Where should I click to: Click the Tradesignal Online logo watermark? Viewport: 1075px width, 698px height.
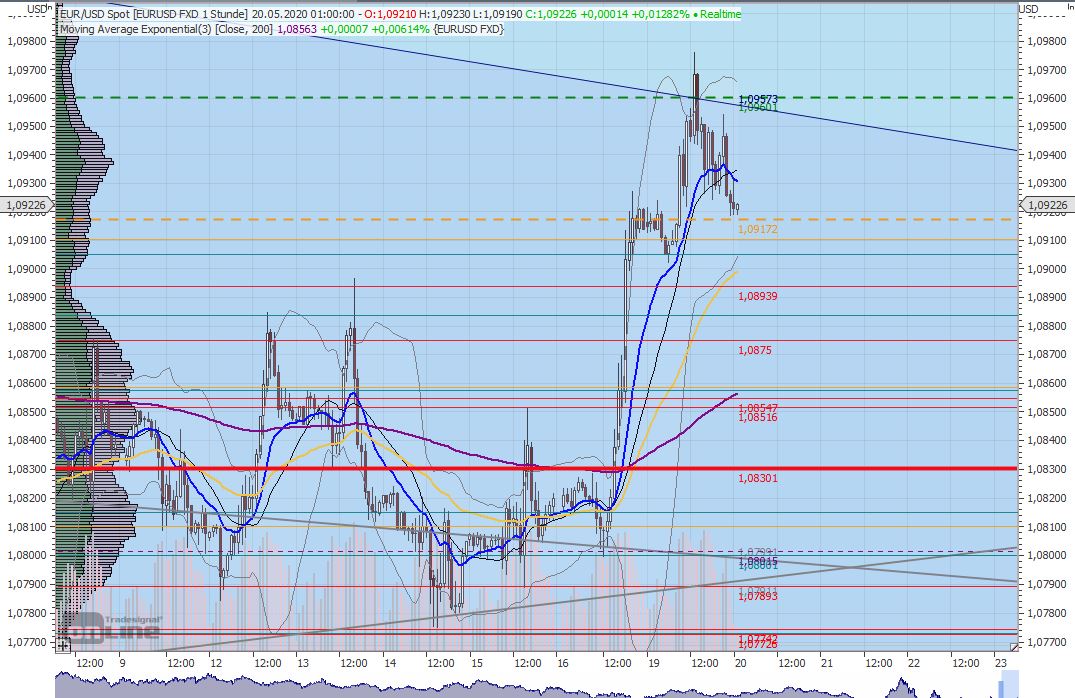coord(114,628)
